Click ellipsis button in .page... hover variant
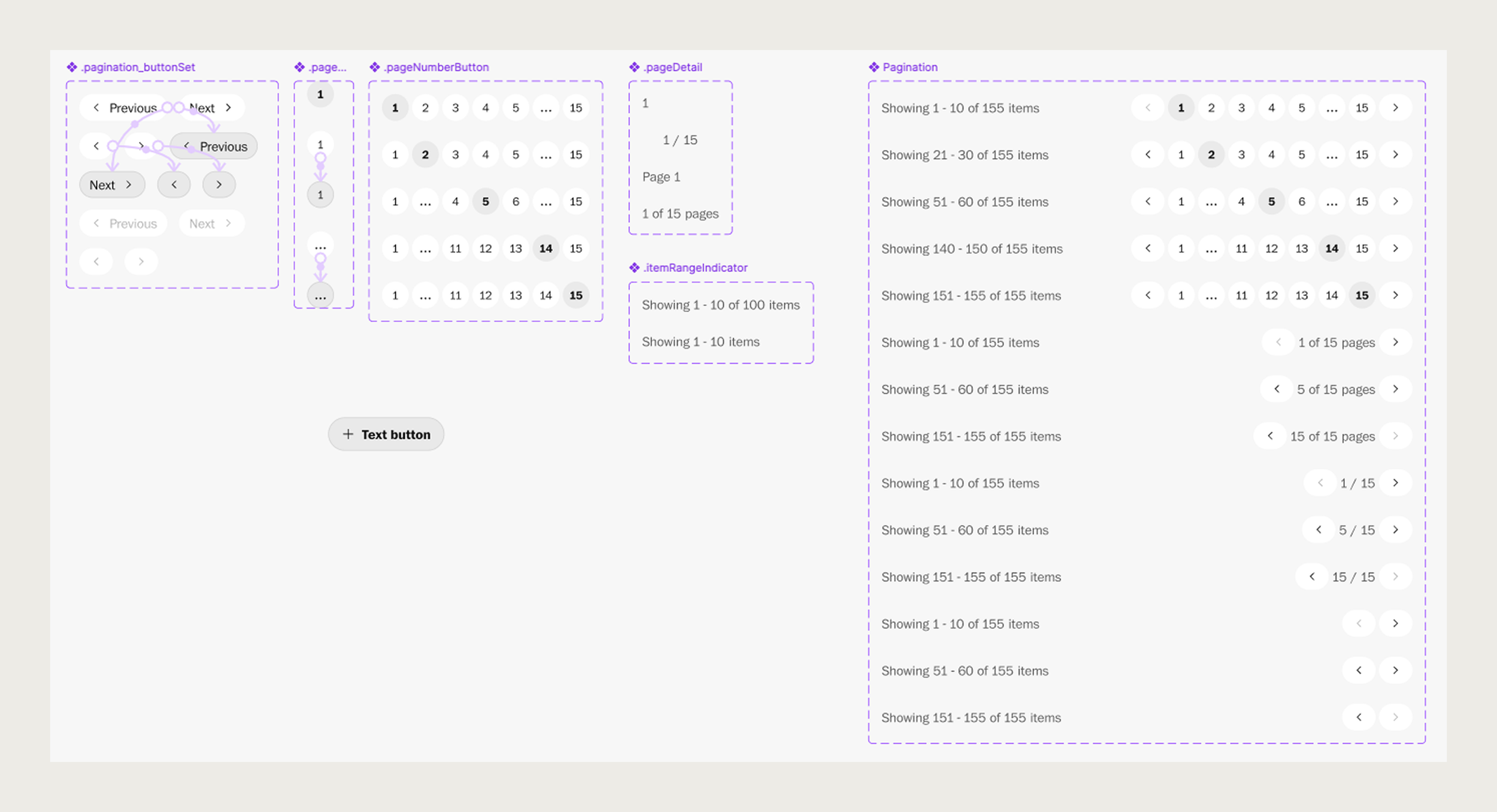This screenshot has width=1497, height=812. (320, 296)
